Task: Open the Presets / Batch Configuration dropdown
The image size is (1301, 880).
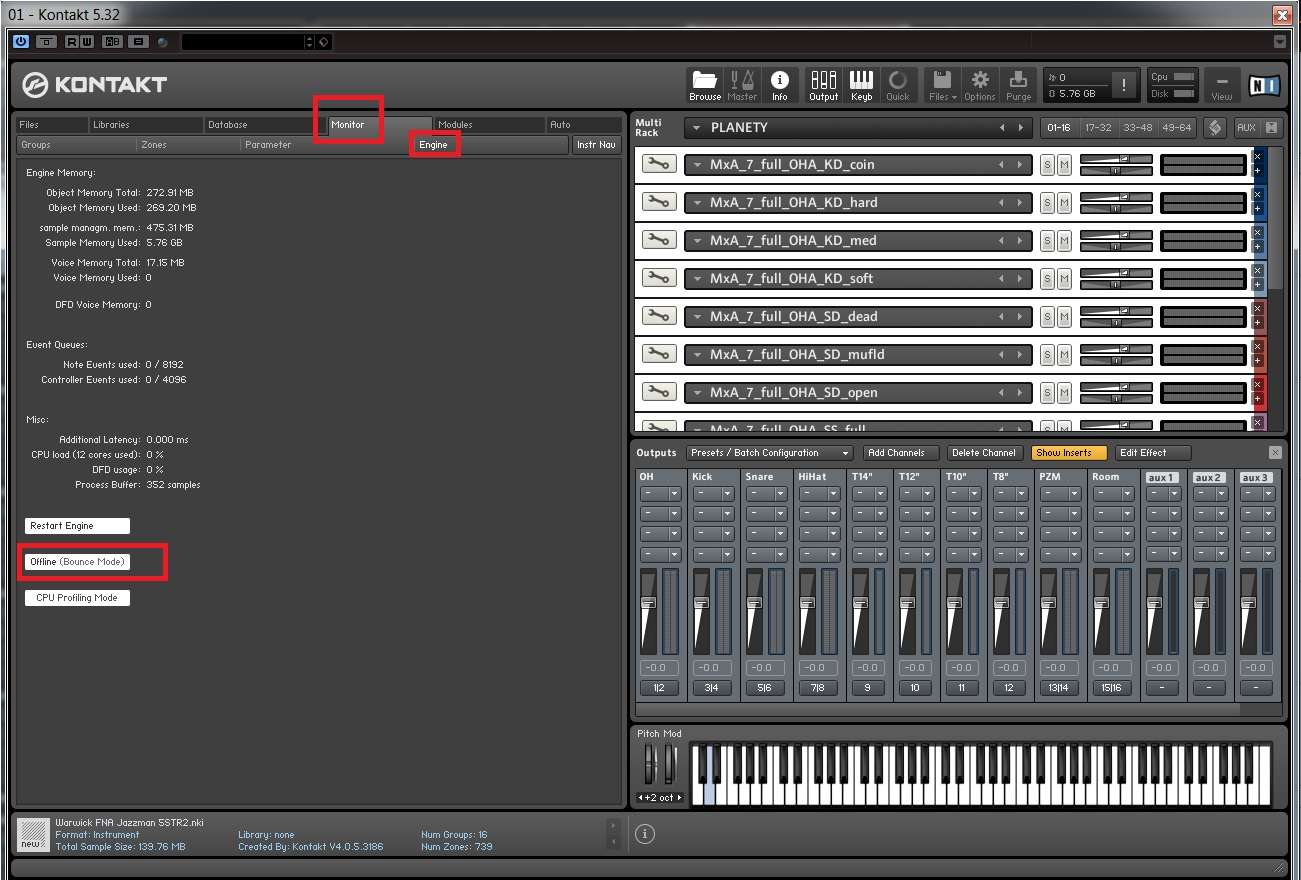Action: pyautogui.click(x=769, y=453)
